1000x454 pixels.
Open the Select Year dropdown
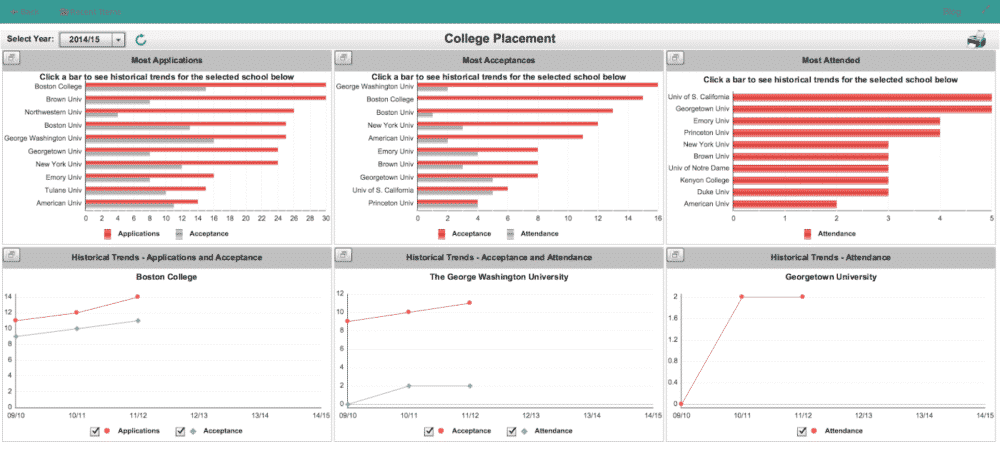(119, 40)
